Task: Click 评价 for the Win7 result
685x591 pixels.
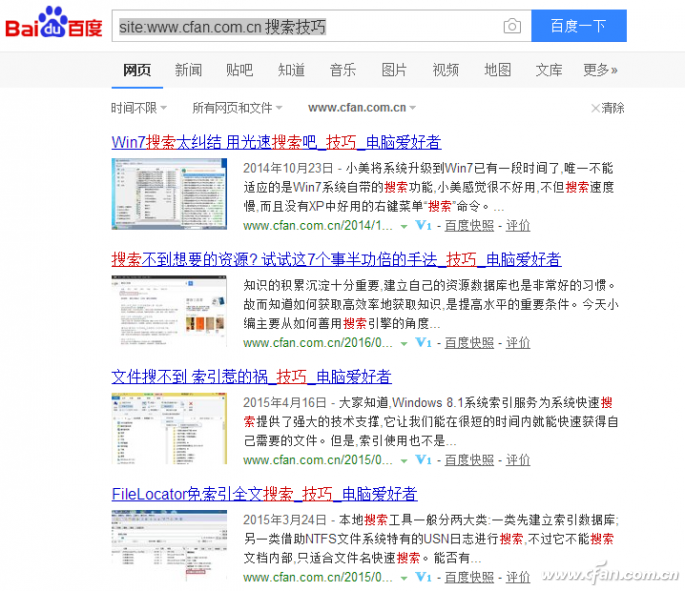Action: tap(518, 225)
